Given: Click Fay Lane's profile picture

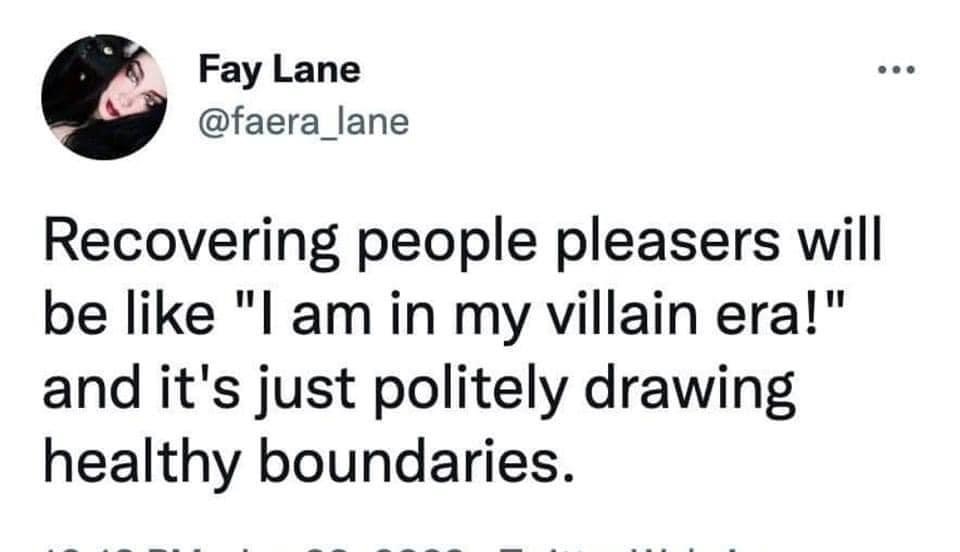Looking at the screenshot, I should 103,97.
